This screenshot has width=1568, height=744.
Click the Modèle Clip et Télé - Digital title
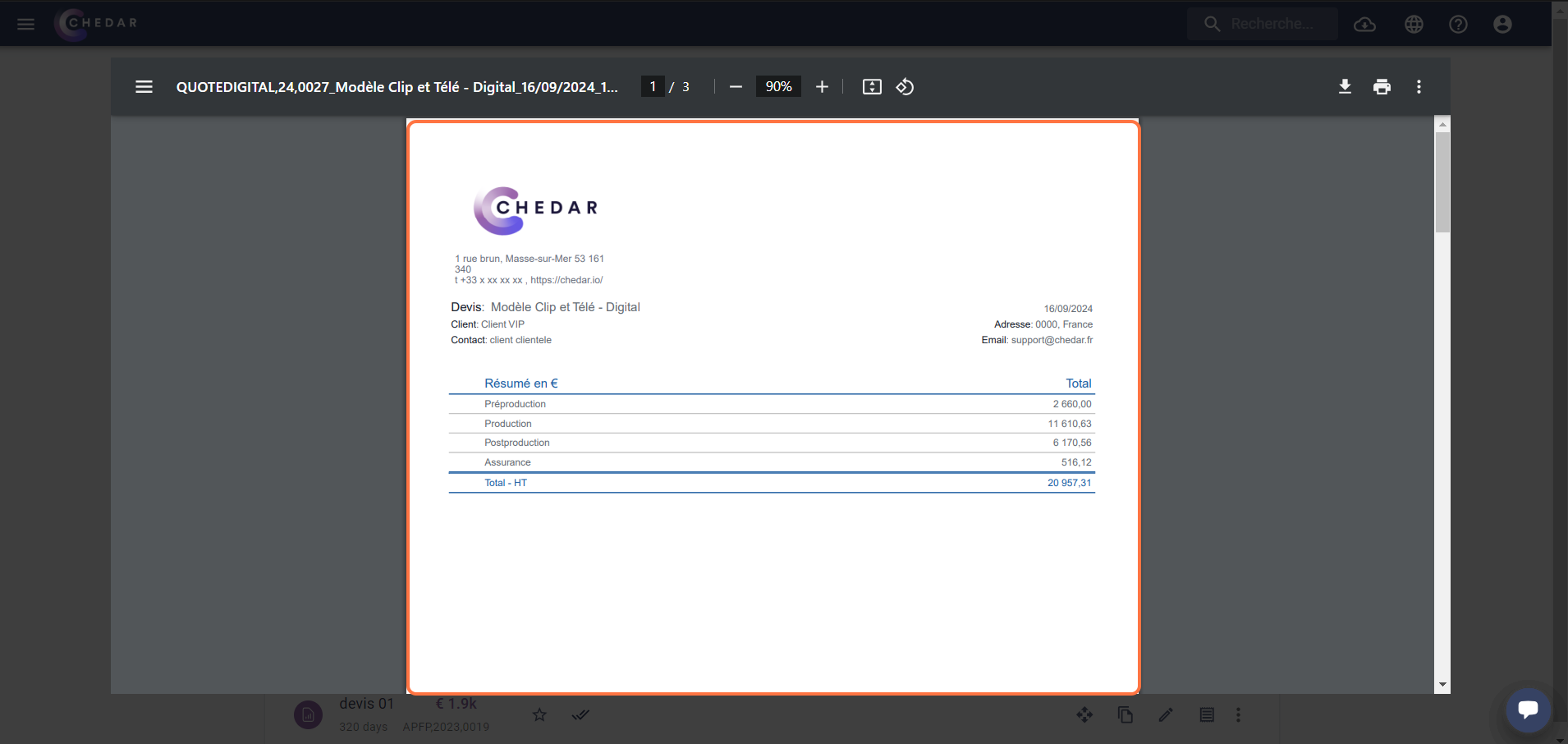pyautogui.click(x=566, y=307)
